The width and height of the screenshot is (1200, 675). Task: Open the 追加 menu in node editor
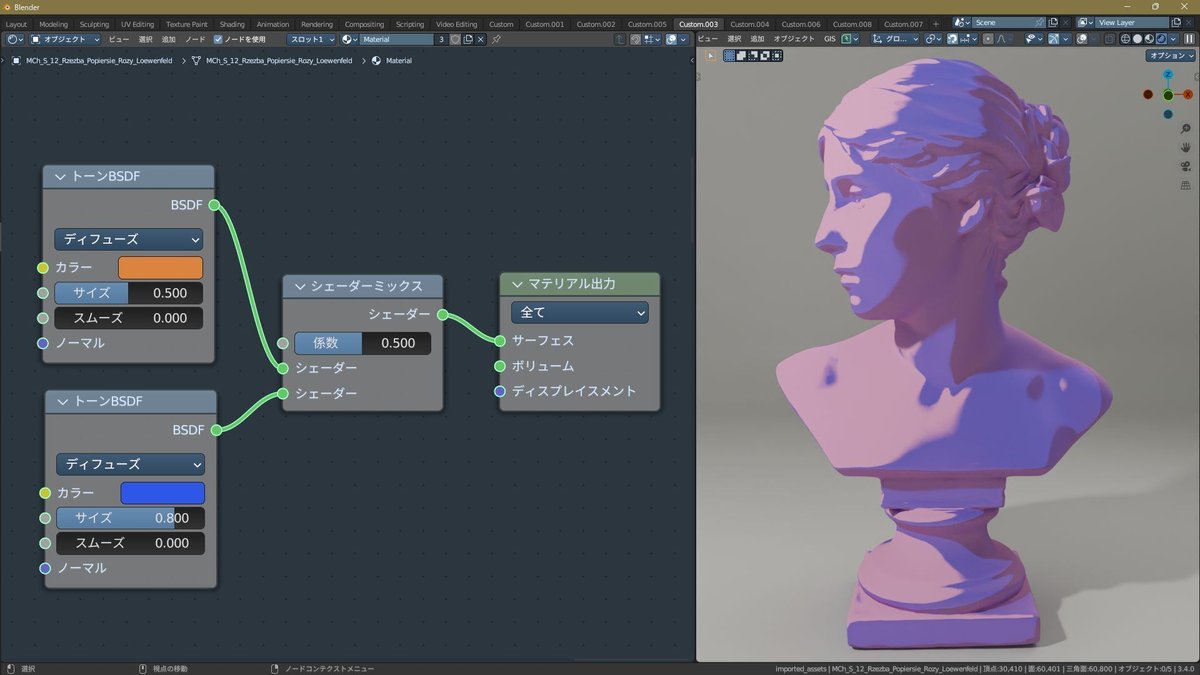click(x=168, y=39)
